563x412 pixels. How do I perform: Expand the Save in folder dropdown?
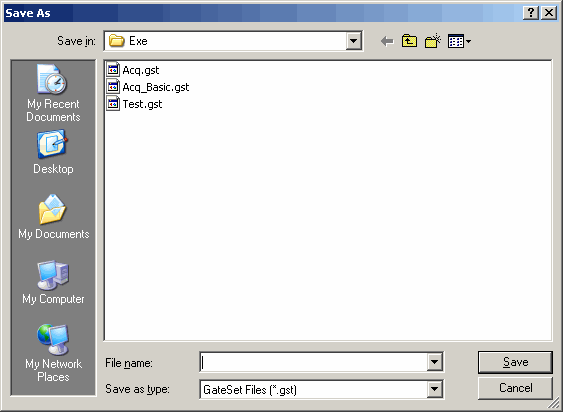pyautogui.click(x=353, y=41)
